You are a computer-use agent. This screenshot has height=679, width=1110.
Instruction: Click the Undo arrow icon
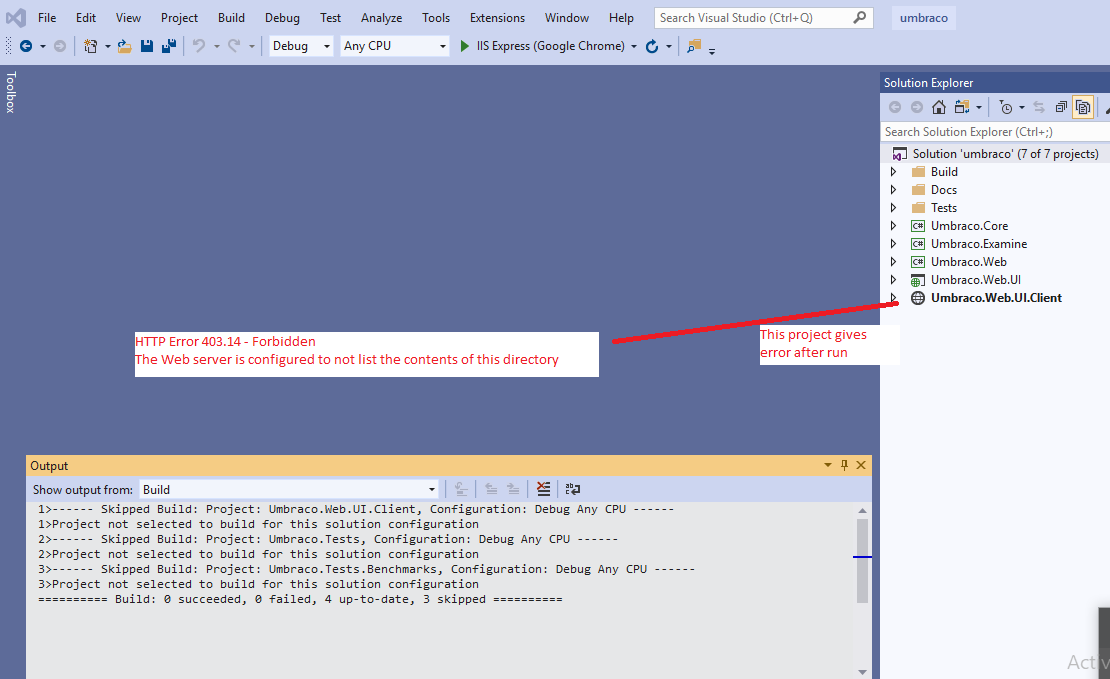coord(199,46)
